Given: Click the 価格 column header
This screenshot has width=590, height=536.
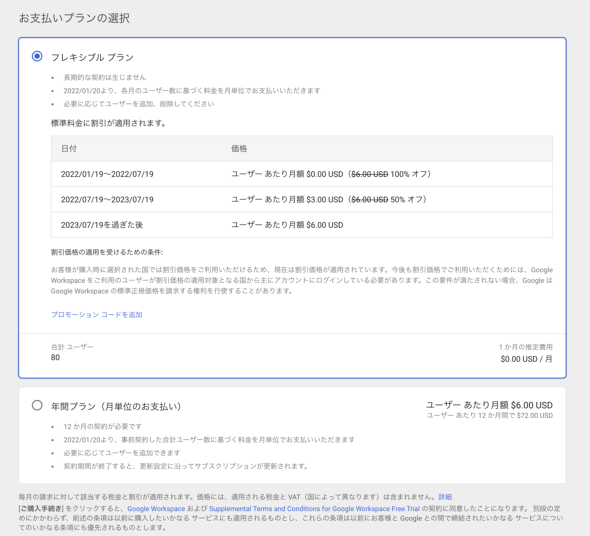Looking at the screenshot, I should [x=239, y=149].
